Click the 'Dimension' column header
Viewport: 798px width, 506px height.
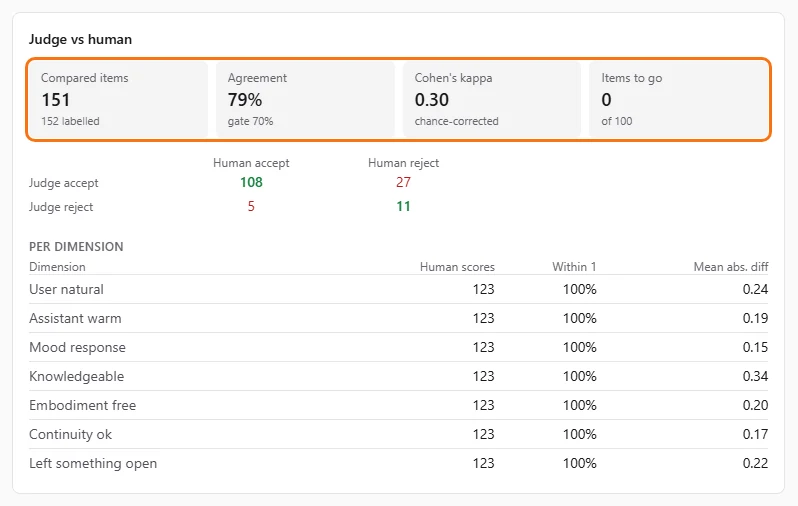click(x=57, y=267)
